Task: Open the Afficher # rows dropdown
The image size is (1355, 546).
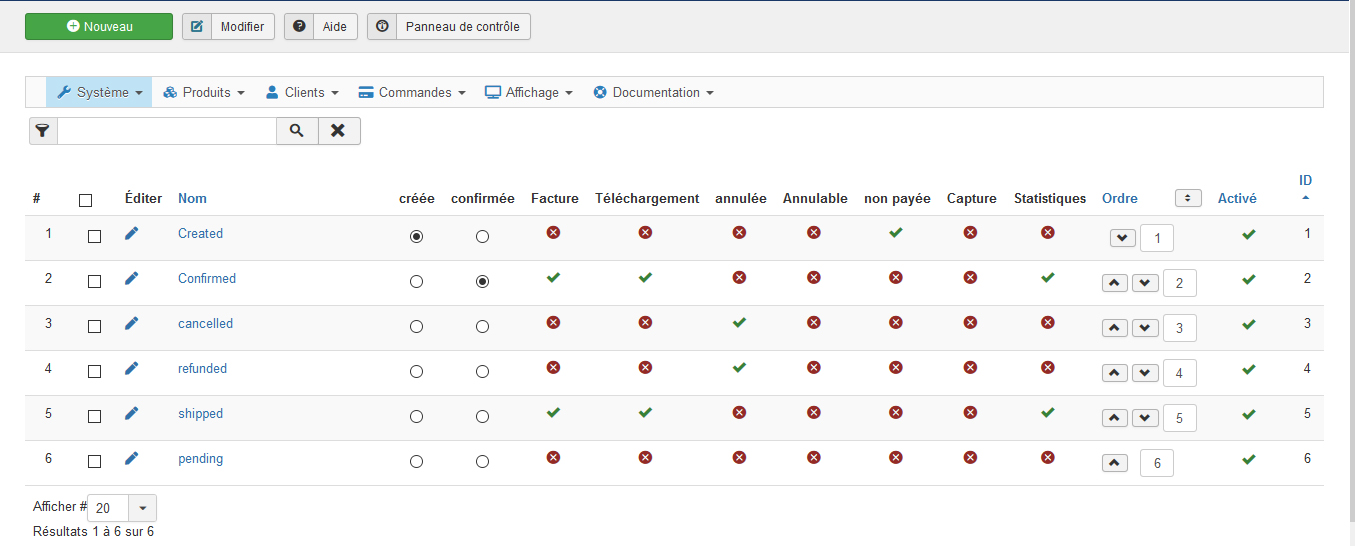Action: point(142,508)
